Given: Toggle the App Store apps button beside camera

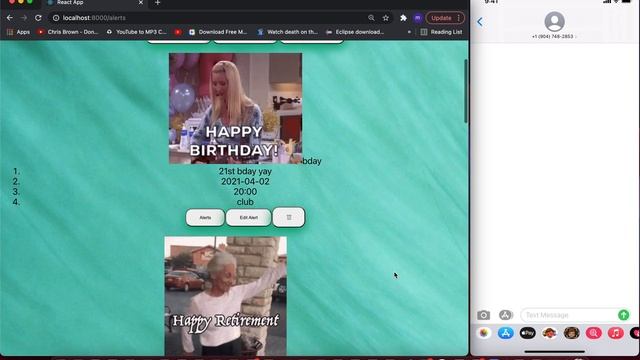Looking at the screenshot, I should 505,315.
